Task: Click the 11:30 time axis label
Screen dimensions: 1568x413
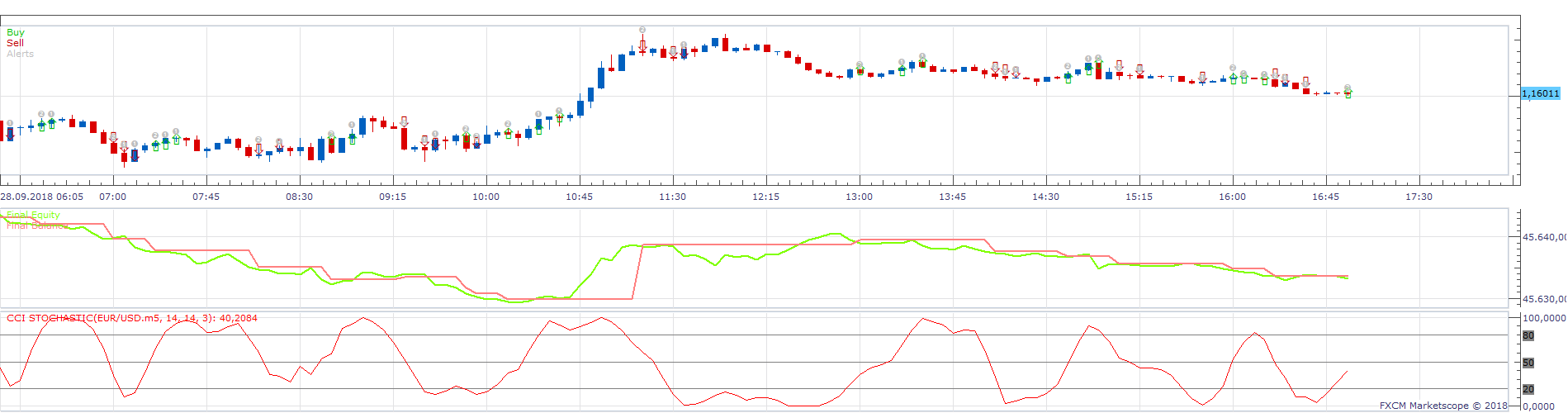Action: (673, 197)
